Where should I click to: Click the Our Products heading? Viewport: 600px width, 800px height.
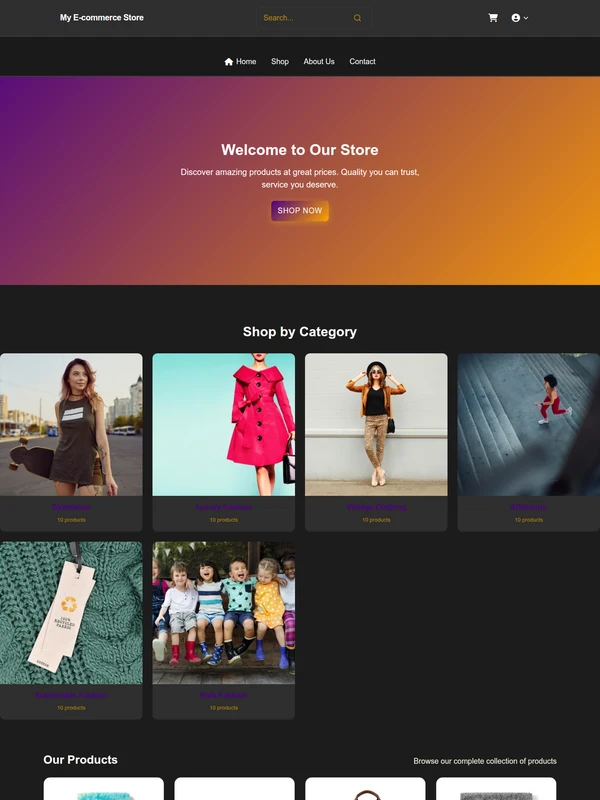point(81,760)
